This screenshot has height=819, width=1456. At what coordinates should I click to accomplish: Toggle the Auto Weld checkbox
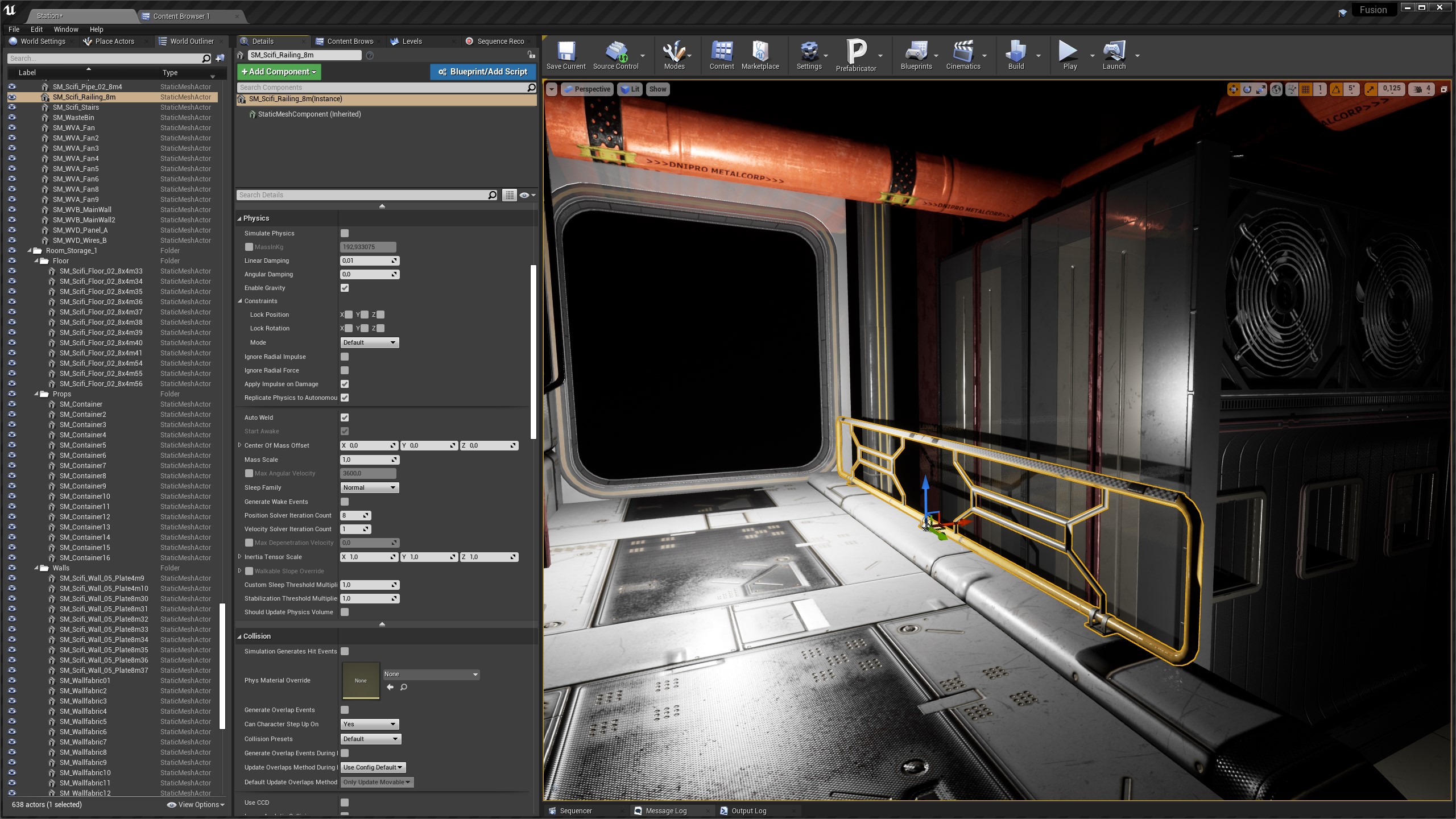click(x=345, y=417)
